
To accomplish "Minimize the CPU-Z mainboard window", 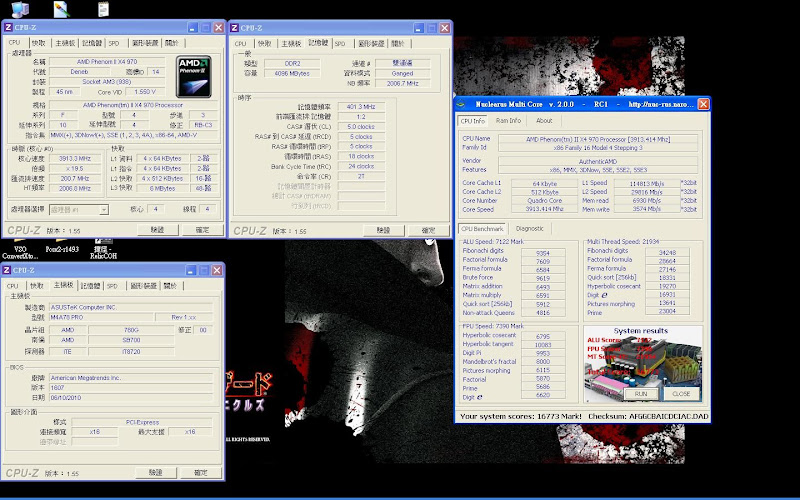I will tap(191, 270).
